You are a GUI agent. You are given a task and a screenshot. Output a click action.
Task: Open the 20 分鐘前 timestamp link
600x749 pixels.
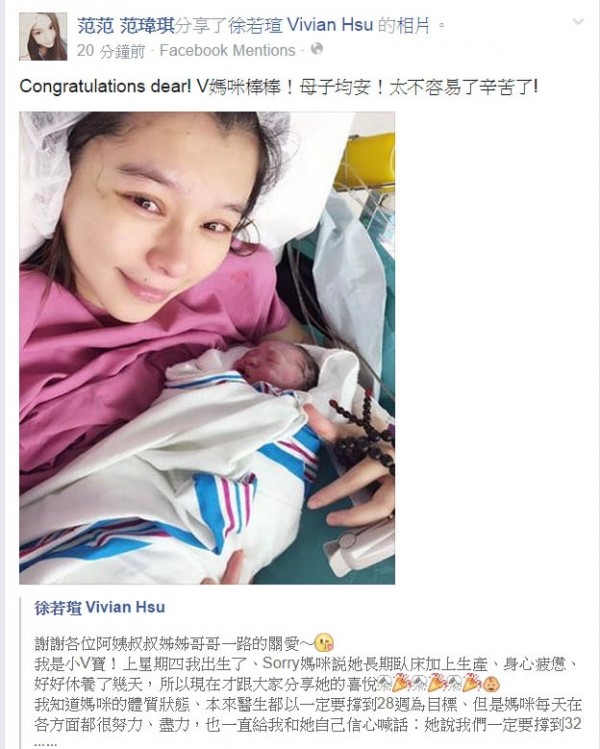pyautogui.click(x=111, y=51)
